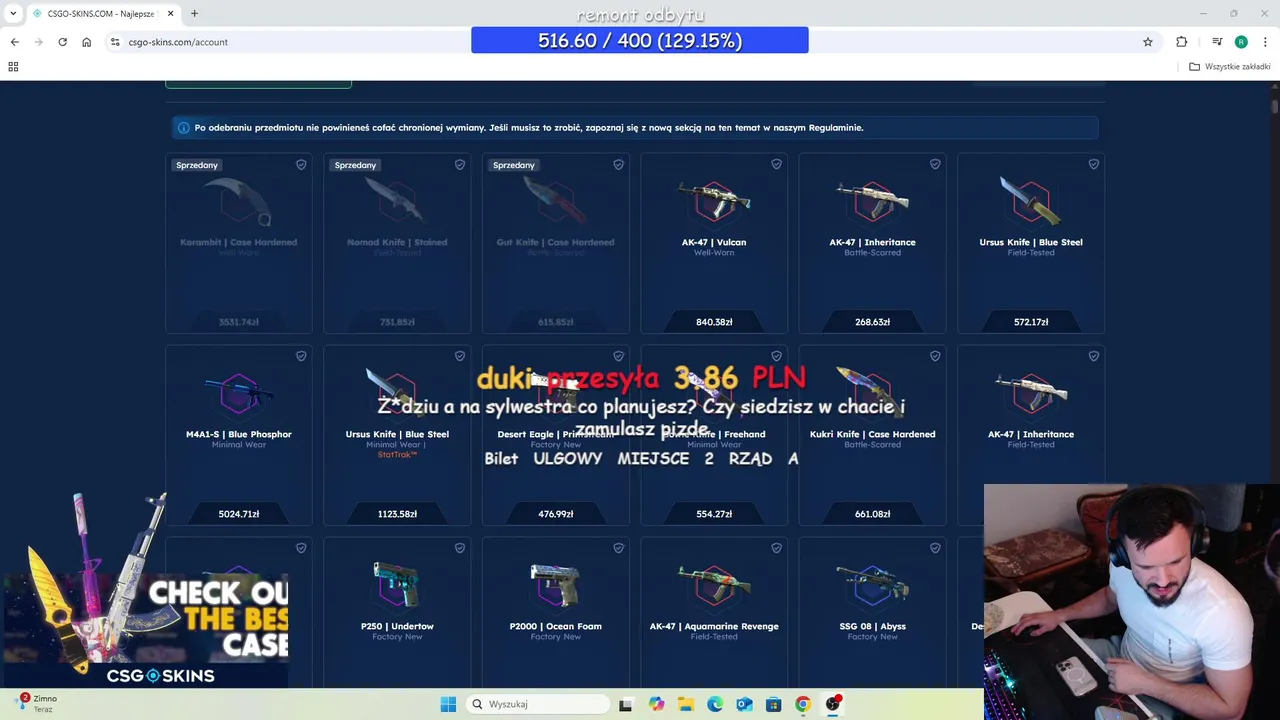Click shield icon on P2000 Ocean Foam card

point(618,548)
